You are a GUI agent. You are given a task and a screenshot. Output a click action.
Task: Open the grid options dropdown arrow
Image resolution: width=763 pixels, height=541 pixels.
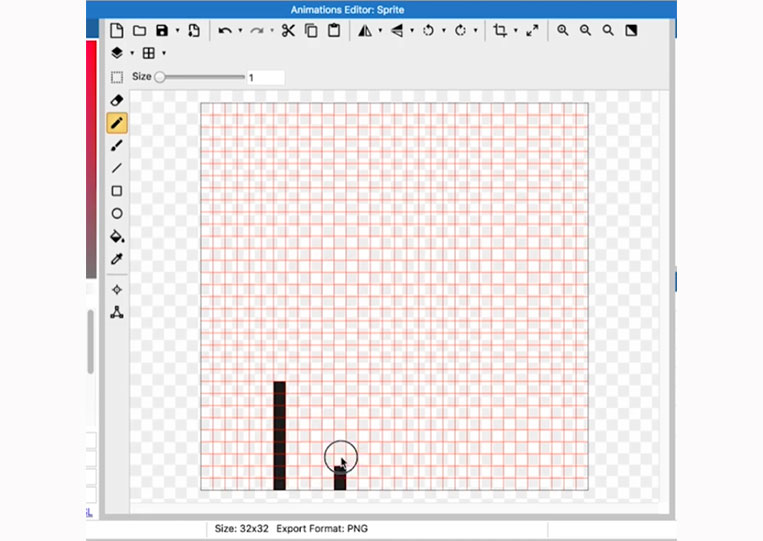(x=164, y=53)
